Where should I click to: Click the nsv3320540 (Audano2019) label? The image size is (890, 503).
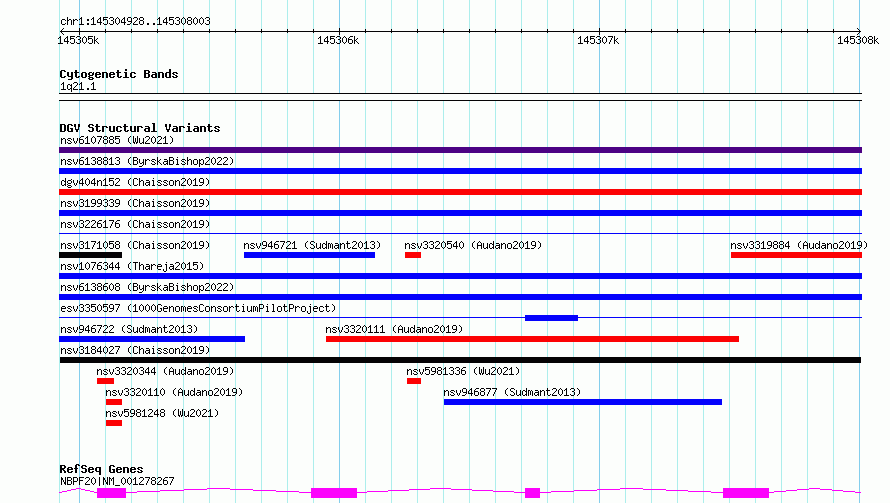pos(473,245)
